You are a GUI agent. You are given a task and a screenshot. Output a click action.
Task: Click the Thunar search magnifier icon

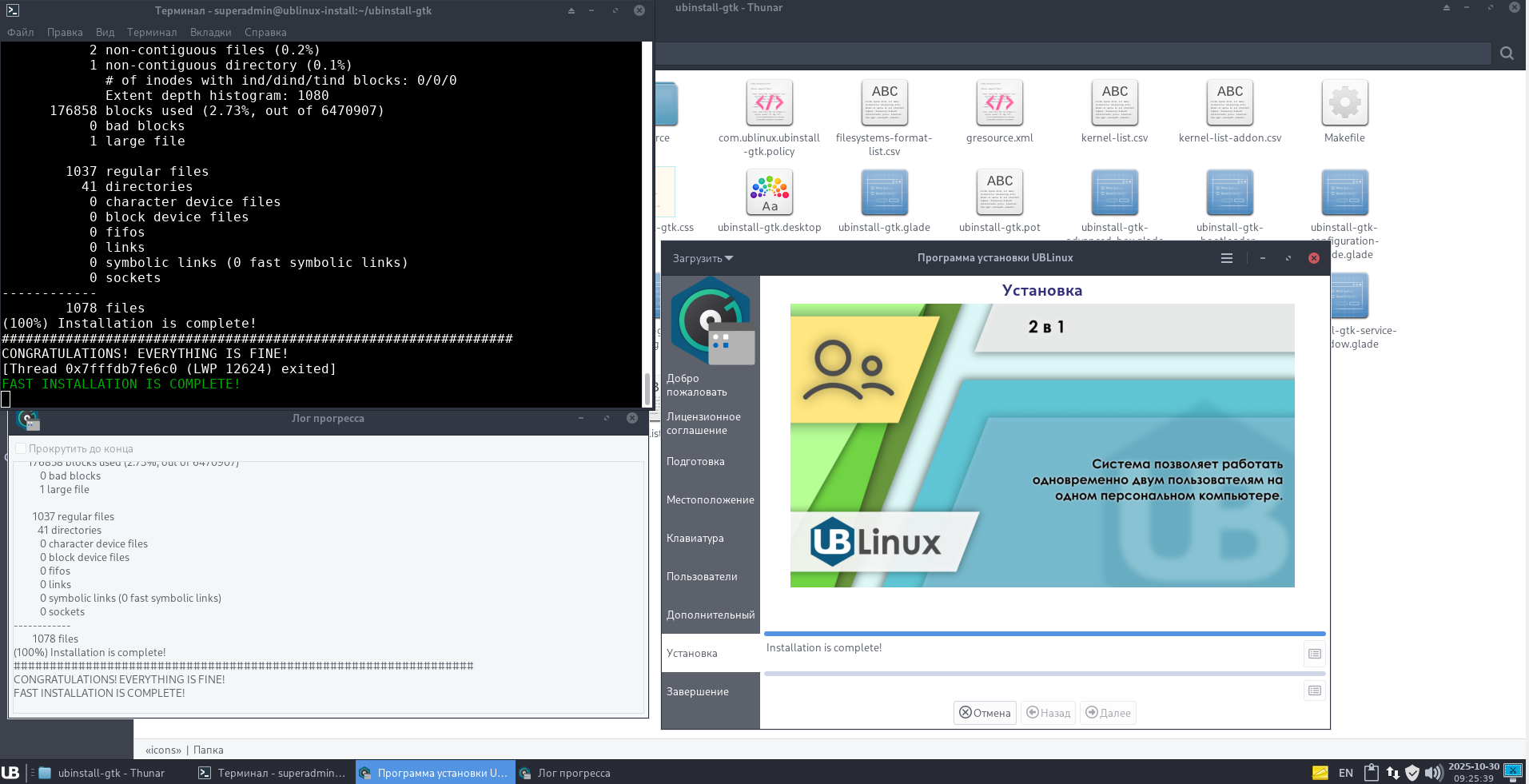click(1507, 54)
